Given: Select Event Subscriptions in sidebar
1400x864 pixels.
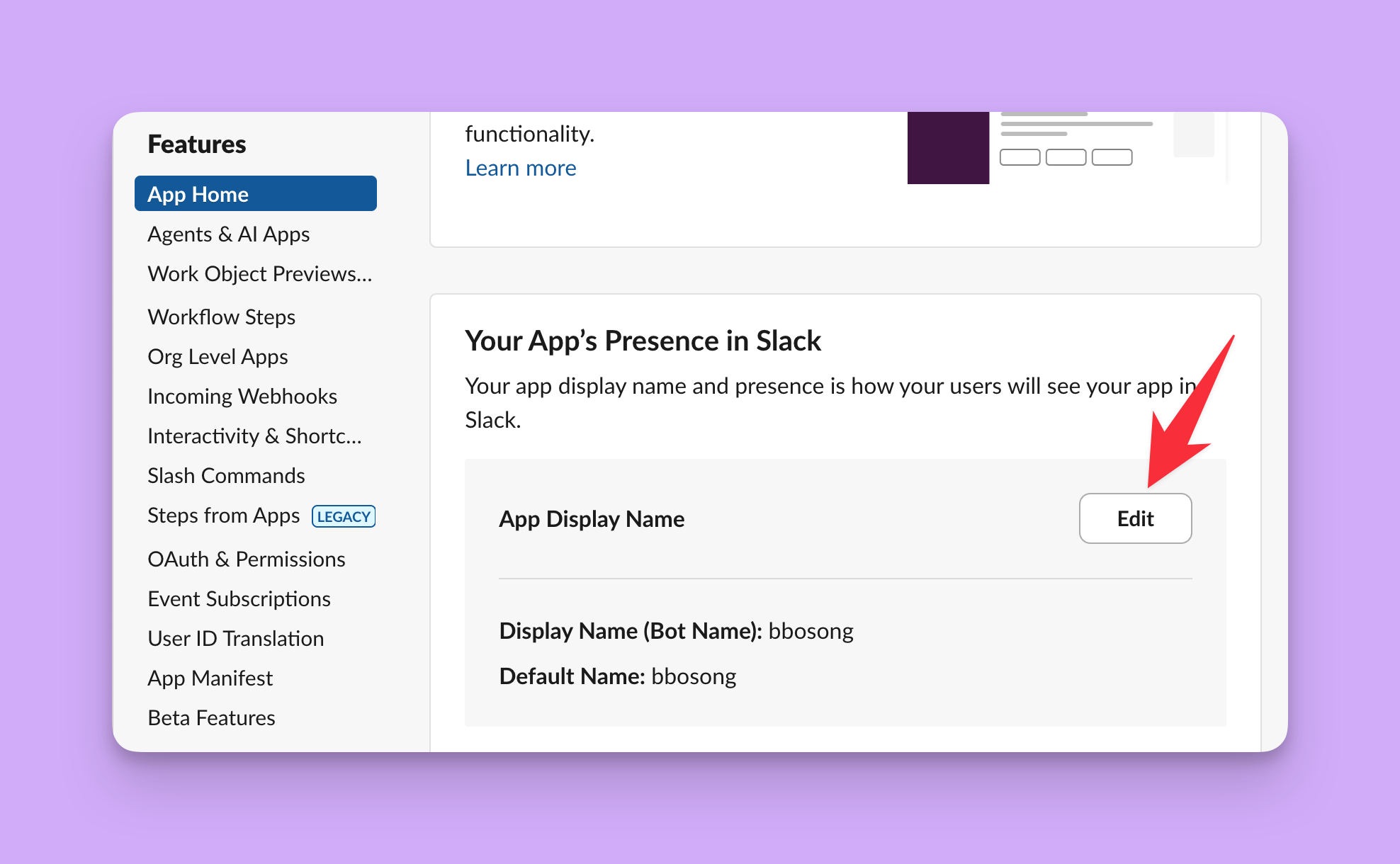Looking at the screenshot, I should click(239, 598).
